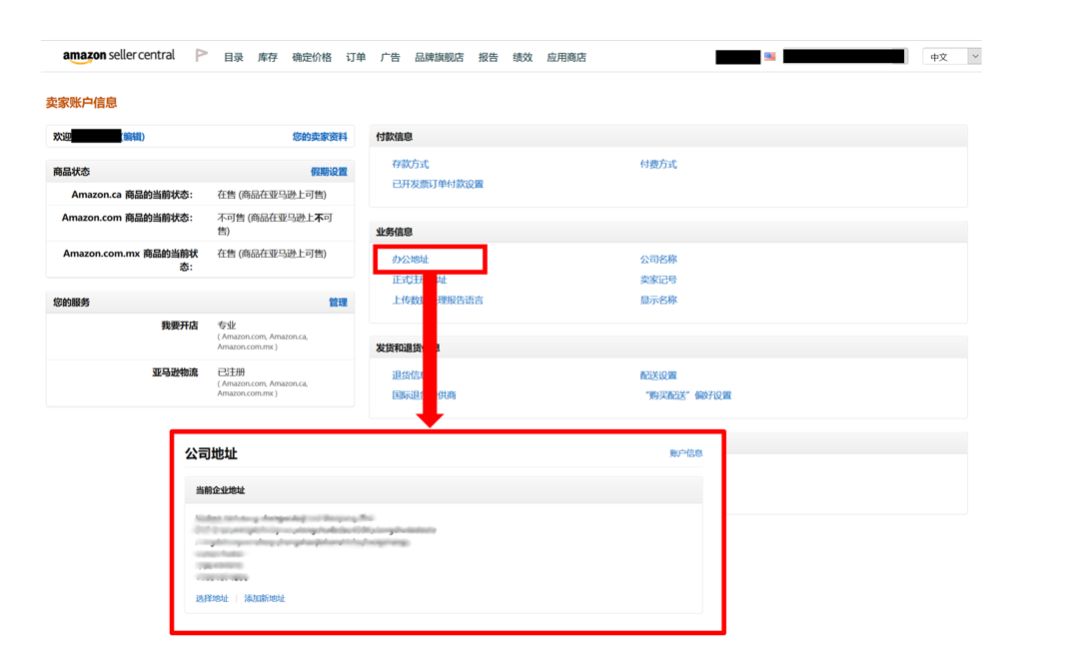
Task: Open the language selection arrow
Action: [x=975, y=57]
